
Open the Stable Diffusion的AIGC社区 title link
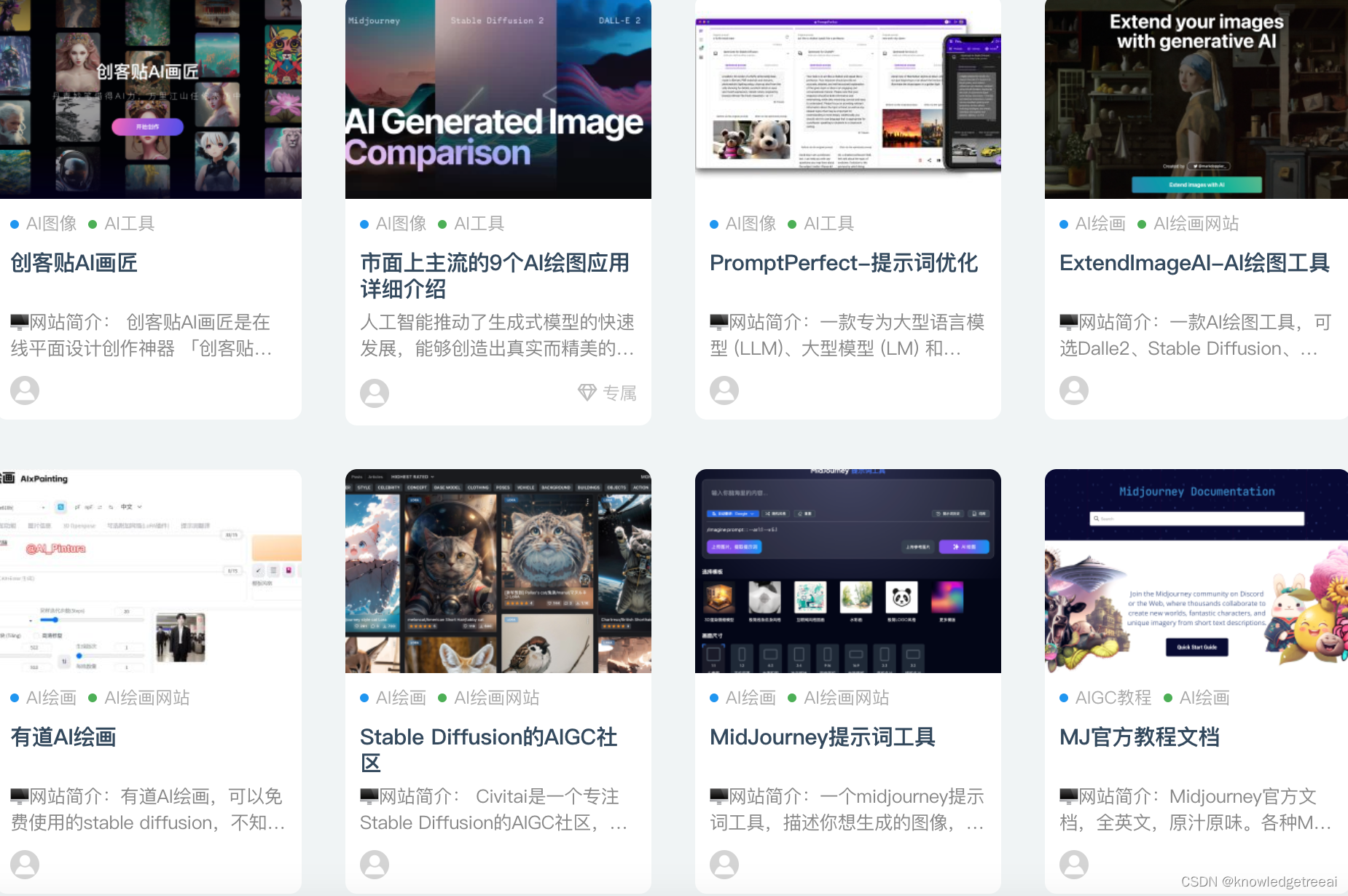(x=489, y=750)
